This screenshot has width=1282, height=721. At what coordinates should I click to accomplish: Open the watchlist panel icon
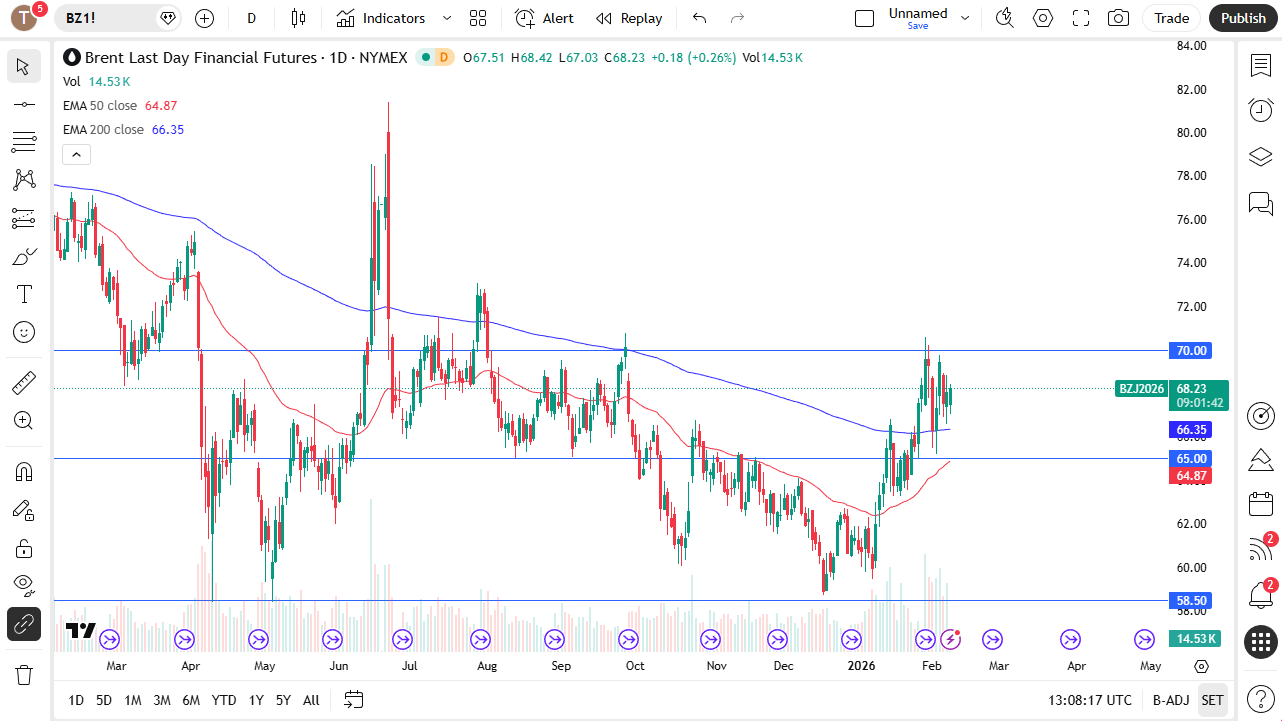[1261, 66]
